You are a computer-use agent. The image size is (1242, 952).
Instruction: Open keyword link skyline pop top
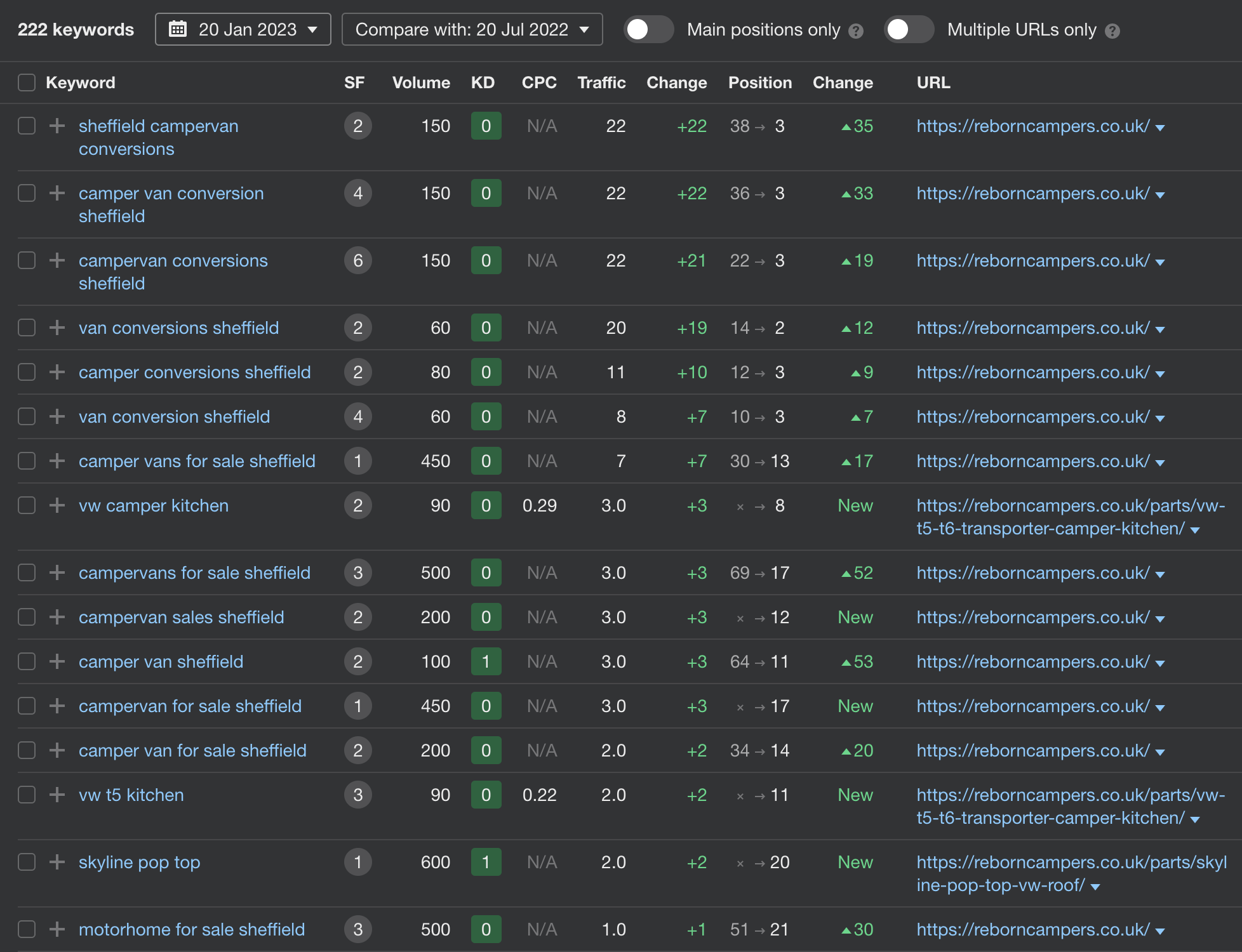139,862
